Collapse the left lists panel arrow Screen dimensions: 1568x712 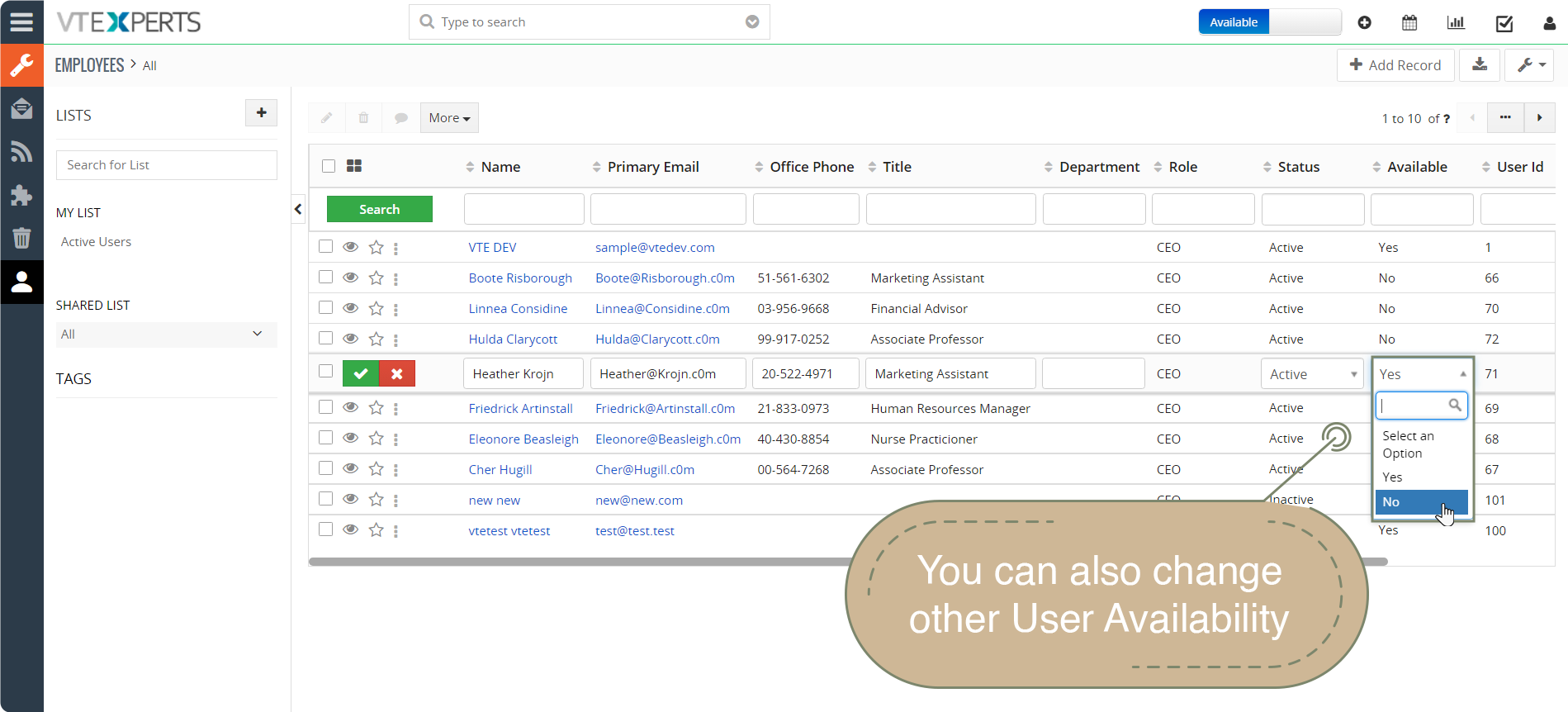[x=298, y=210]
